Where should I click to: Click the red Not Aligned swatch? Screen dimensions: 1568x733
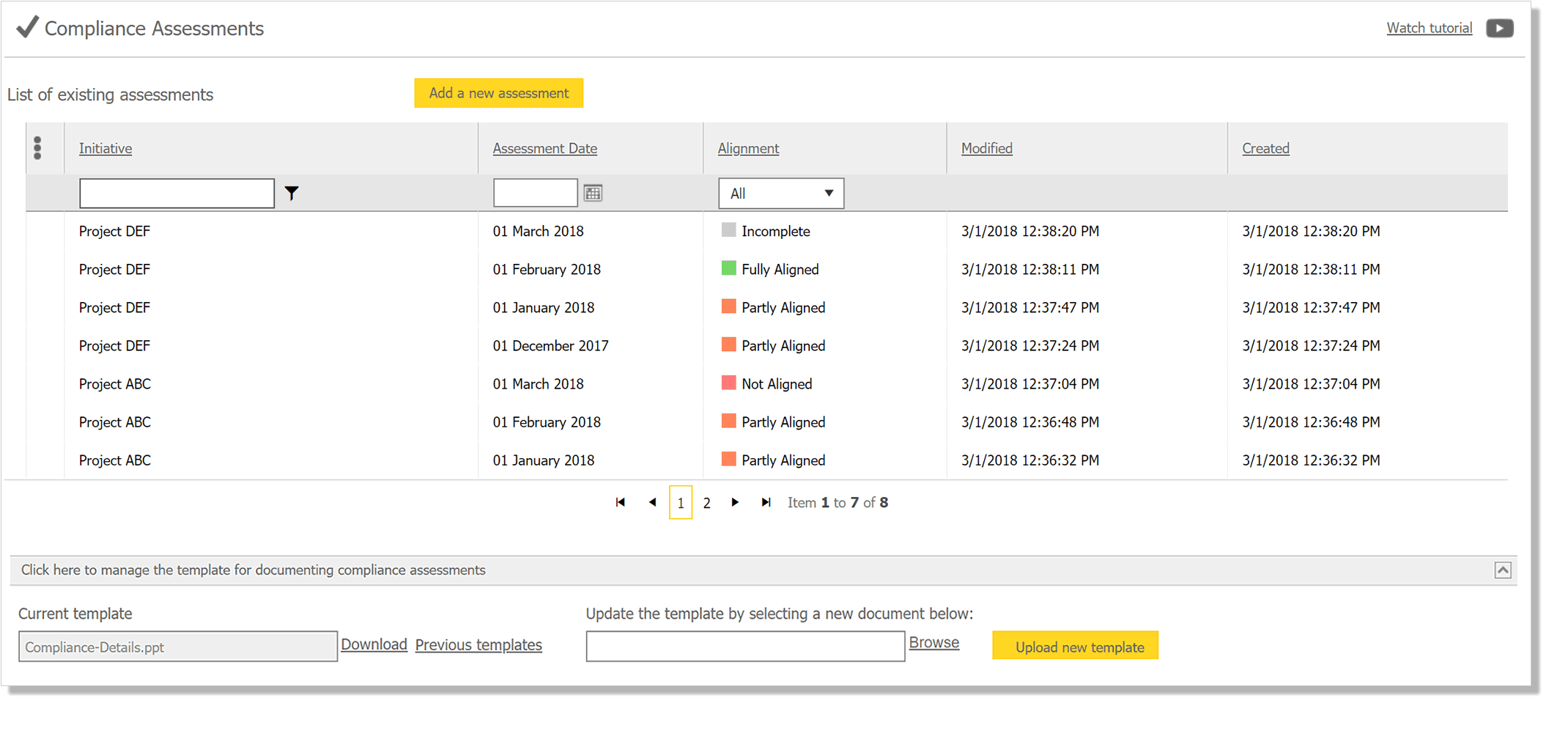tap(728, 383)
